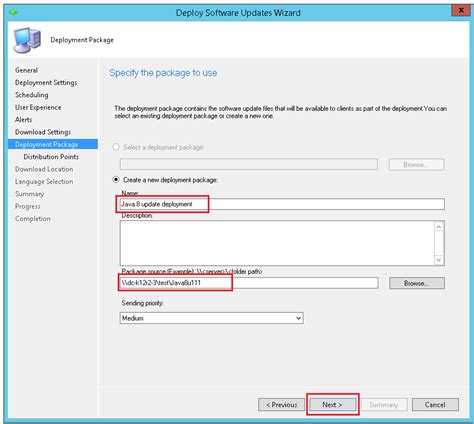Select Progress step in the sidebar
The image size is (474, 424).
coord(27,206)
